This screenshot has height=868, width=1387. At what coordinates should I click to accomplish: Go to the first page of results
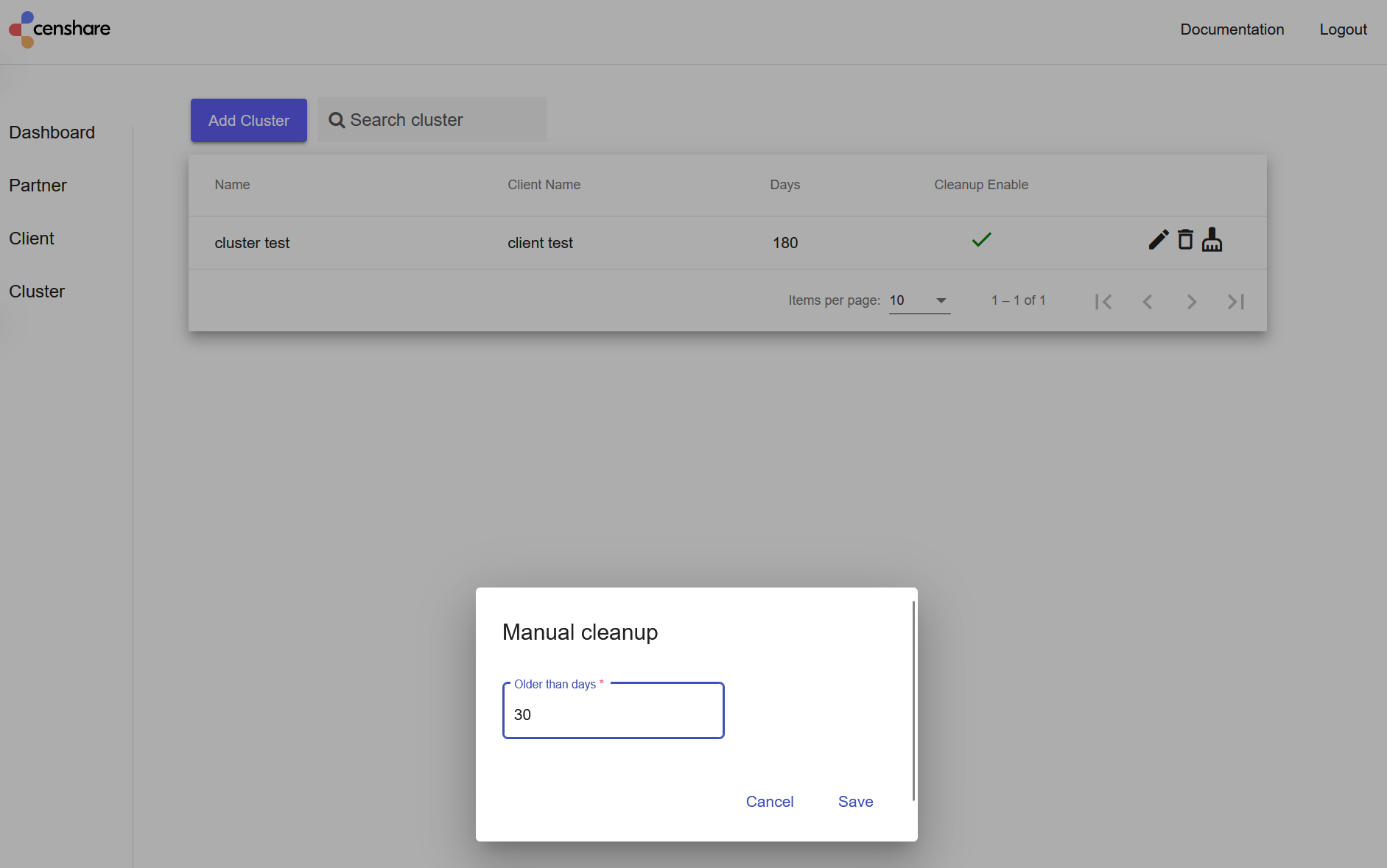click(1103, 302)
